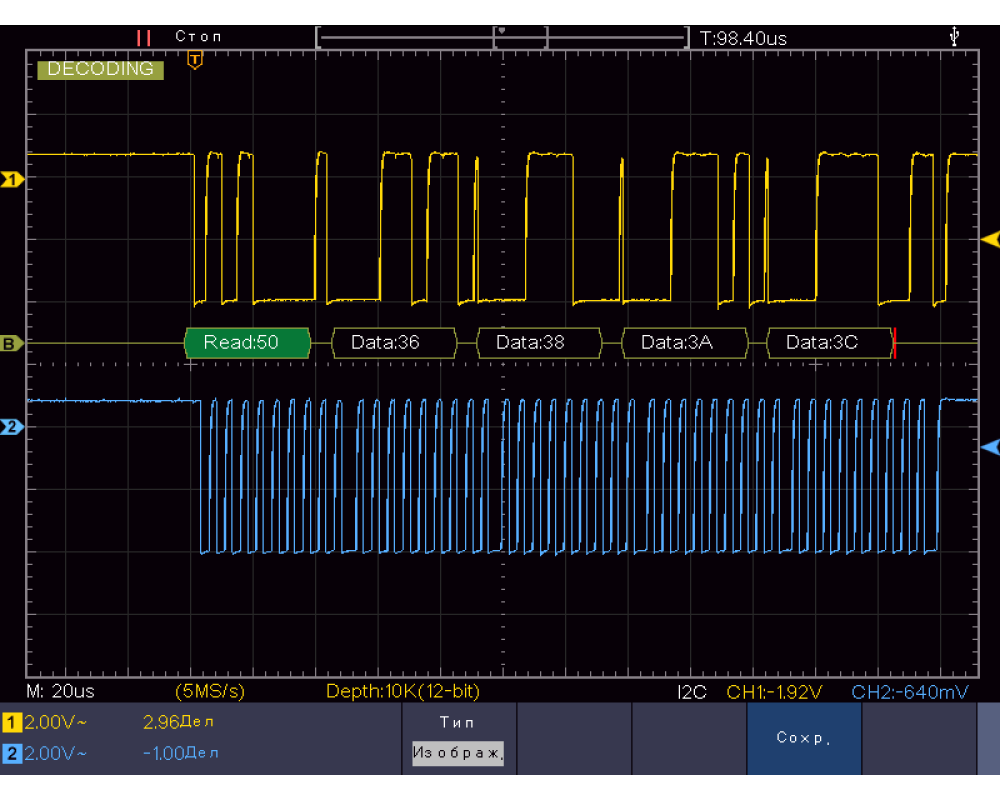Click the red pause indicator icon
The width and height of the screenshot is (1000, 800).
tap(144, 37)
